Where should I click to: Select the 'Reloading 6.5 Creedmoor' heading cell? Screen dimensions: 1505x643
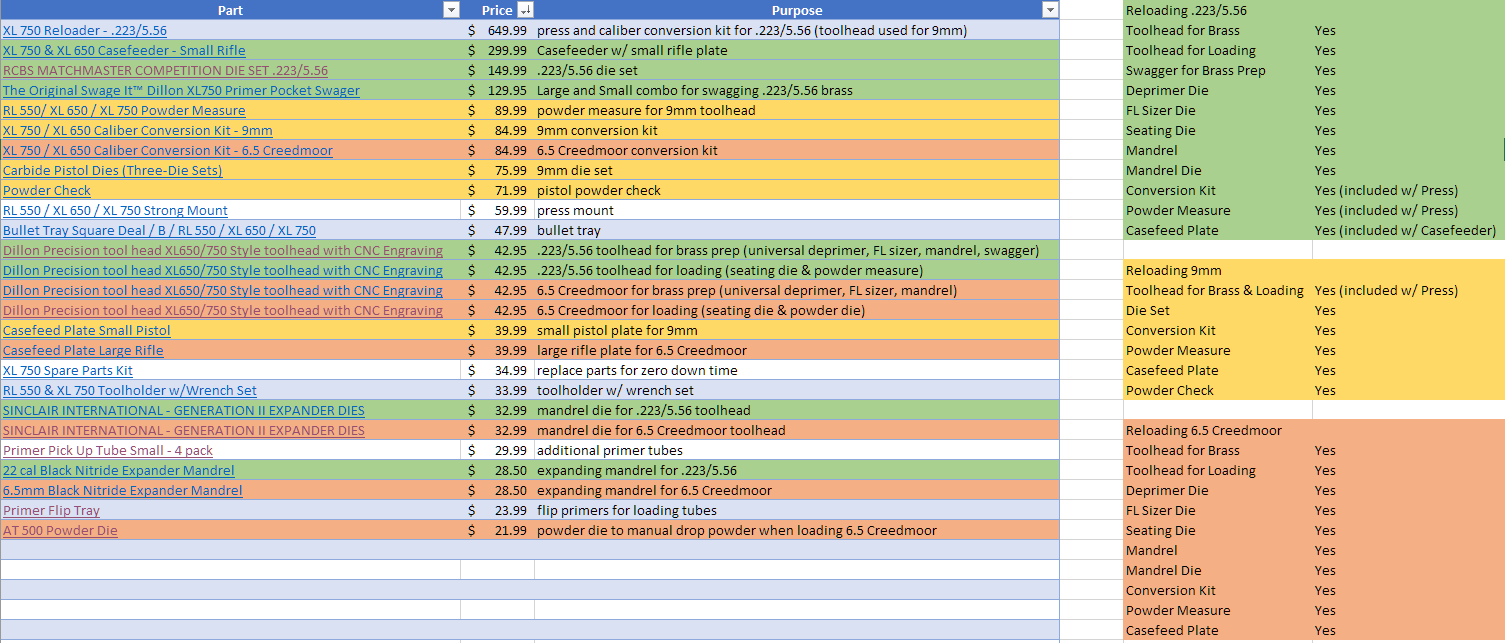click(1218, 430)
